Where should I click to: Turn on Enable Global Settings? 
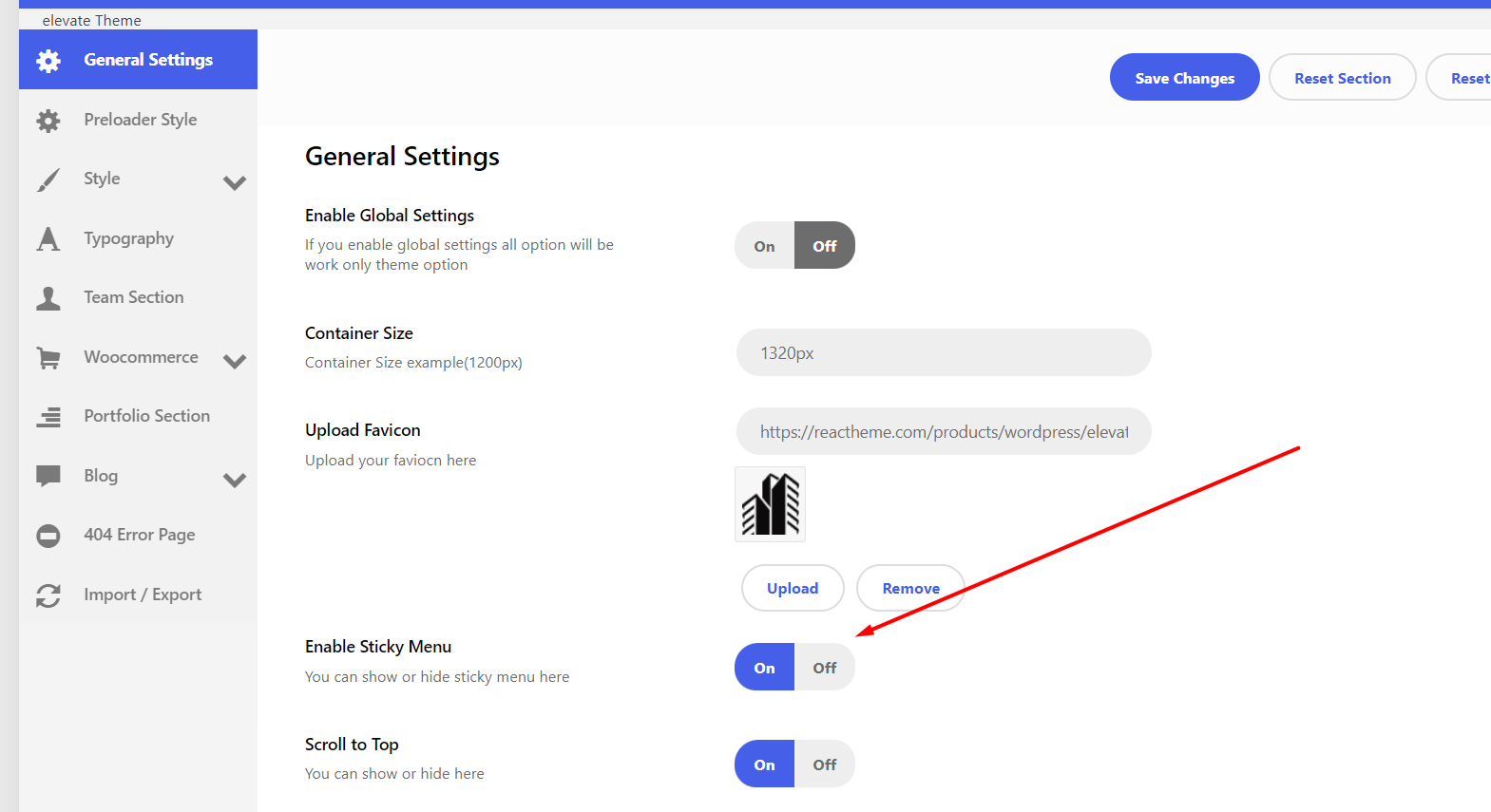764,246
